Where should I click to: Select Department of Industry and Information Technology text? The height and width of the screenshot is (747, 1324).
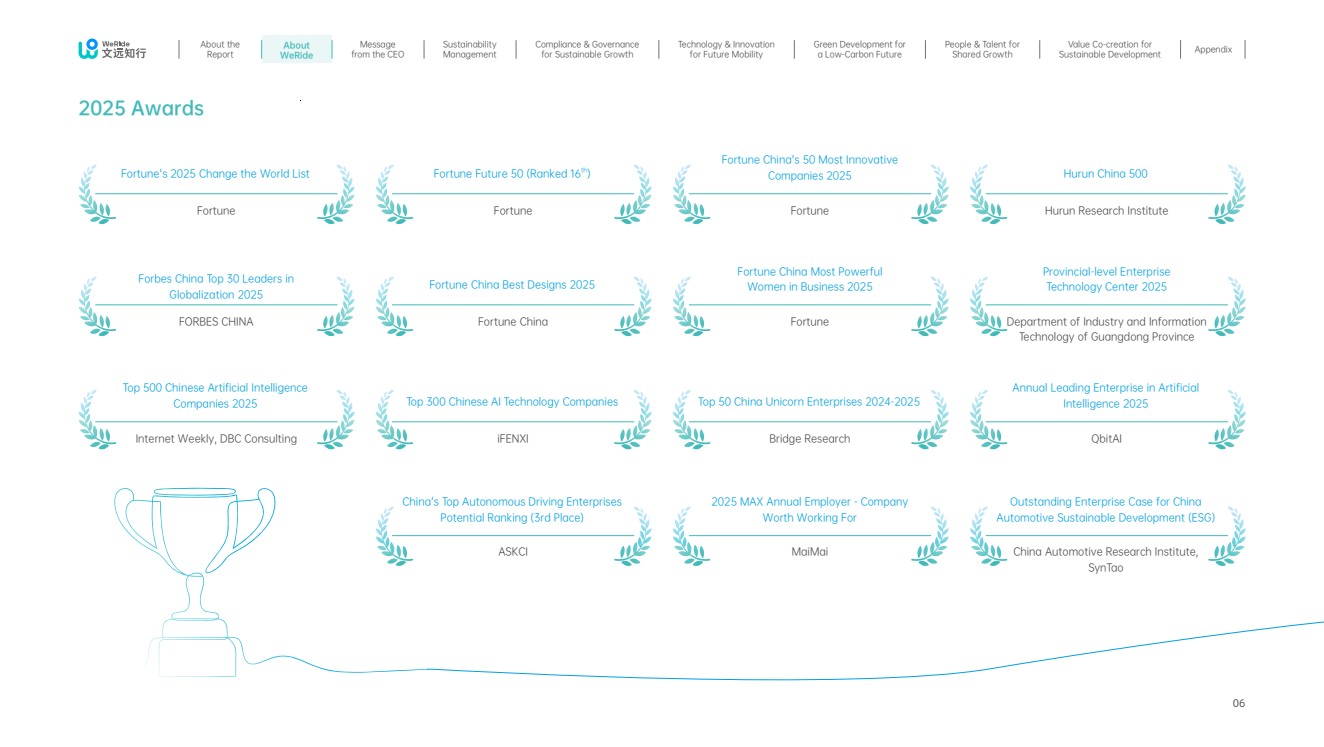pos(1106,329)
